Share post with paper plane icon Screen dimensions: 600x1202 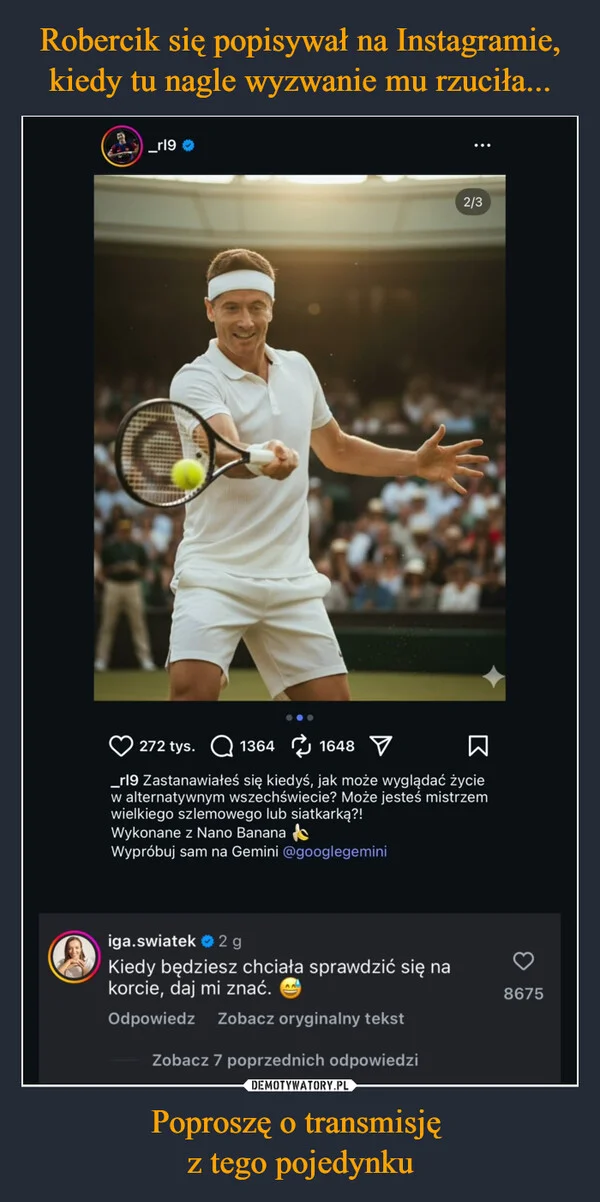[381, 746]
